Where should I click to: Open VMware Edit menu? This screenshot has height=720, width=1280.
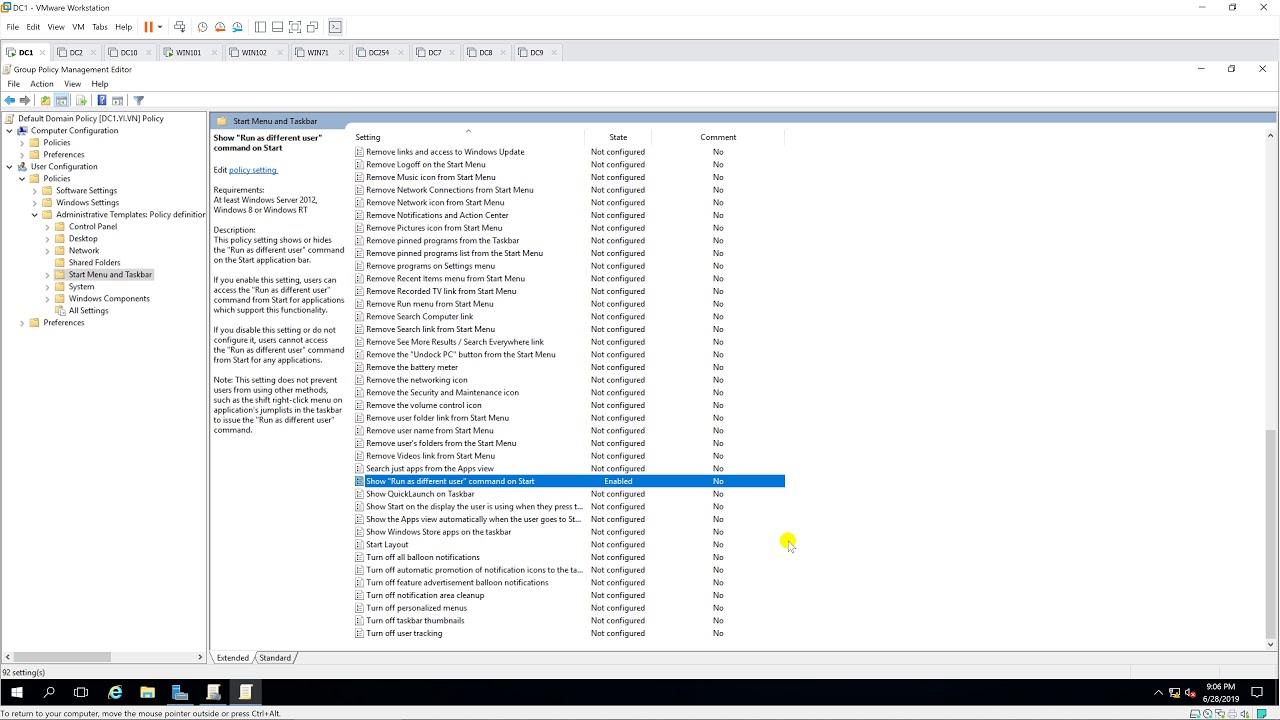pos(33,27)
